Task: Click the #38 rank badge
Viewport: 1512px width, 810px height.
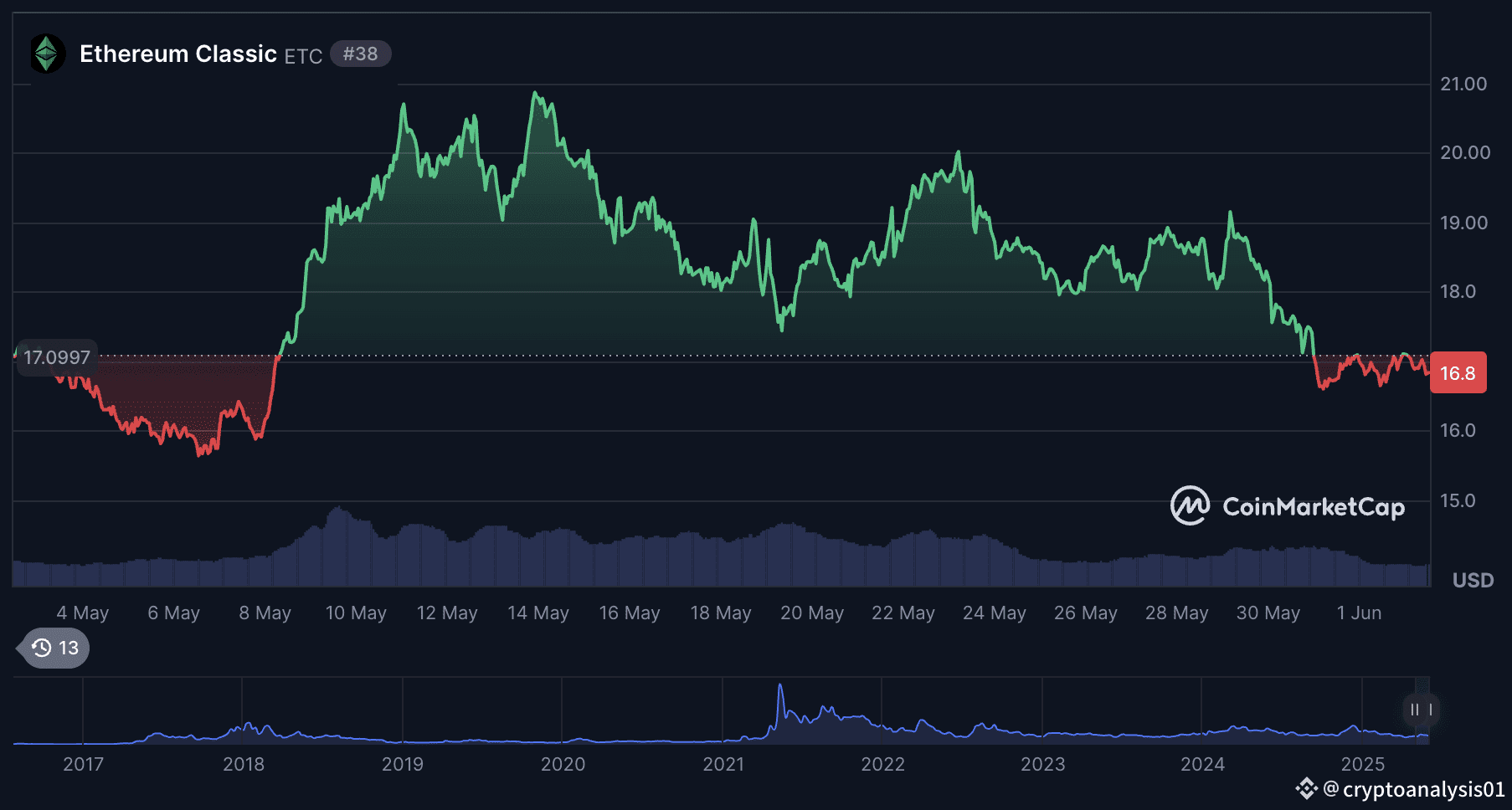Action: (360, 54)
